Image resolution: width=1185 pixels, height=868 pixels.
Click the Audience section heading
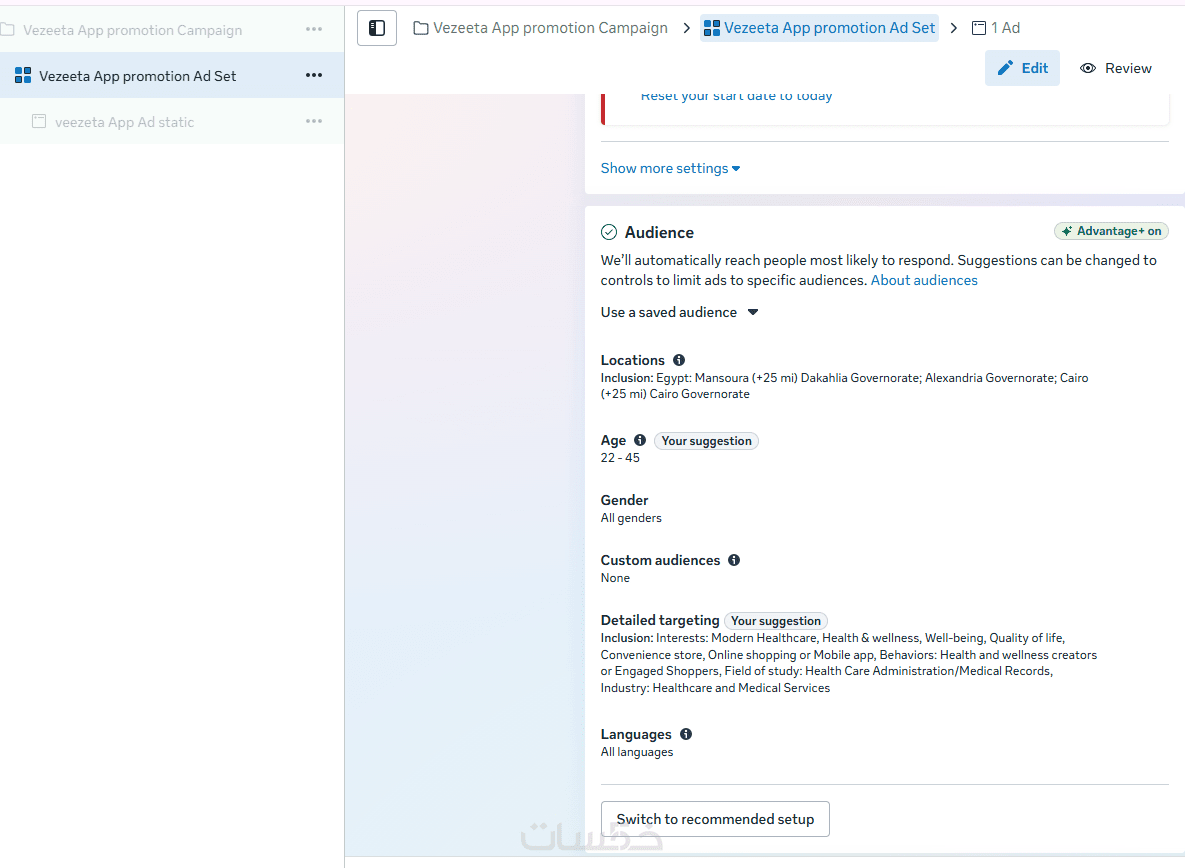[x=659, y=233]
